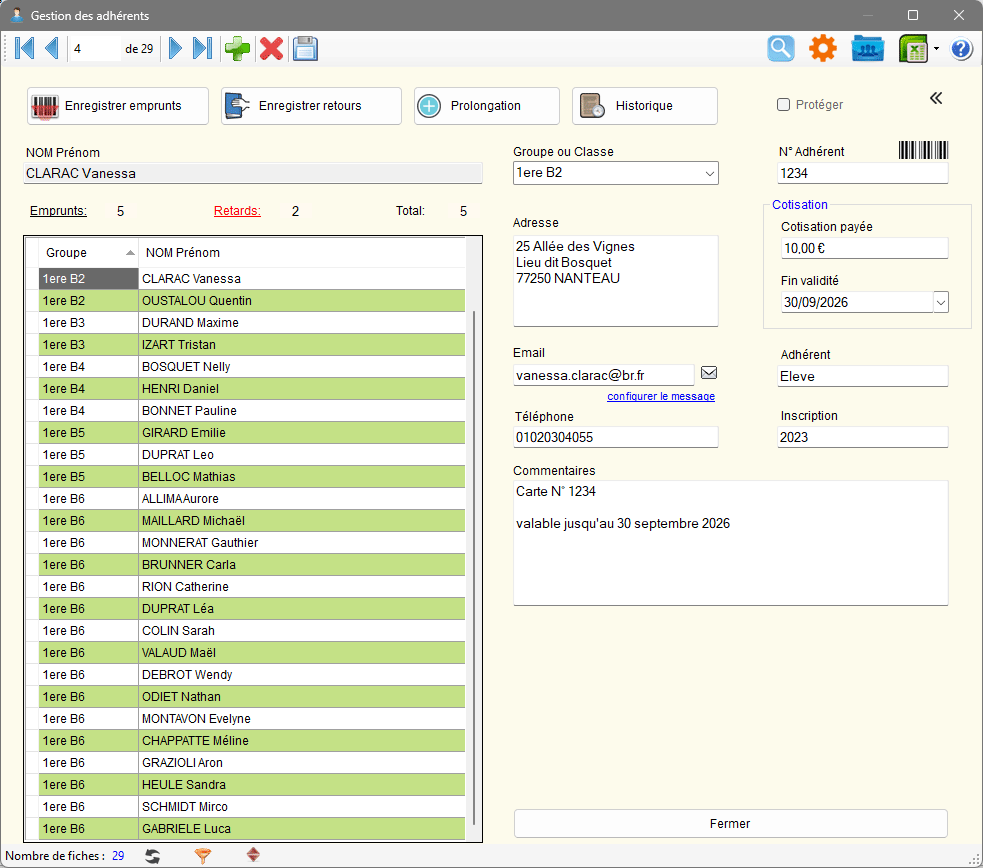Click the blue help question mark icon
This screenshot has width=983, height=868.
click(x=962, y=48)
